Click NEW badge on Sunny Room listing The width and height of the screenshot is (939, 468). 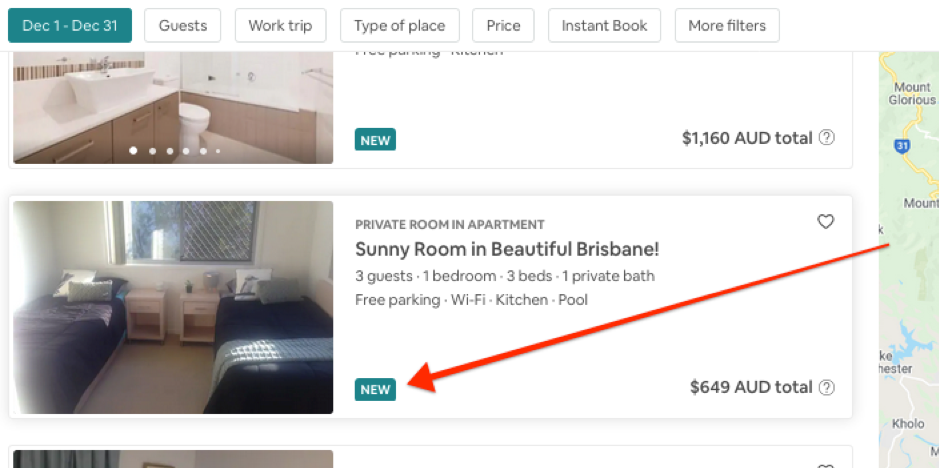pos(375,390)
